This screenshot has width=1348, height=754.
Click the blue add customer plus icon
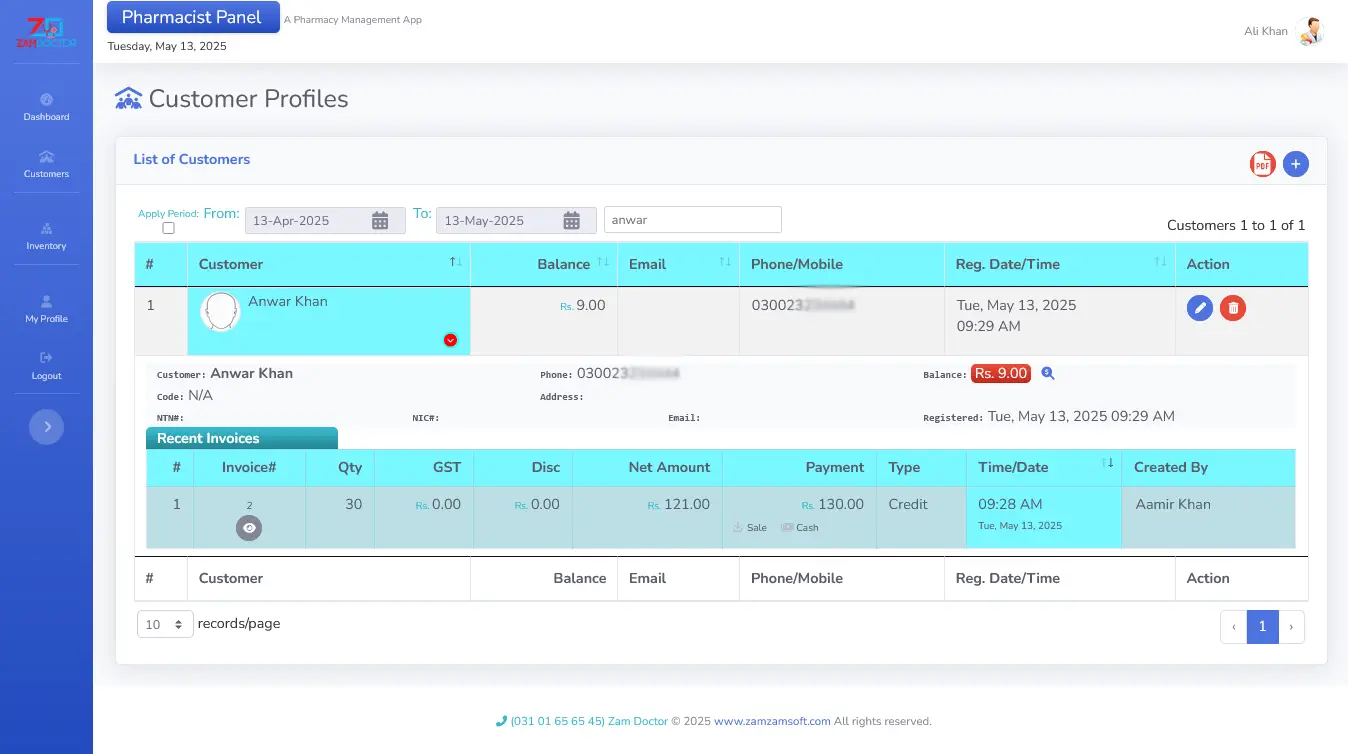point(1296,164)
